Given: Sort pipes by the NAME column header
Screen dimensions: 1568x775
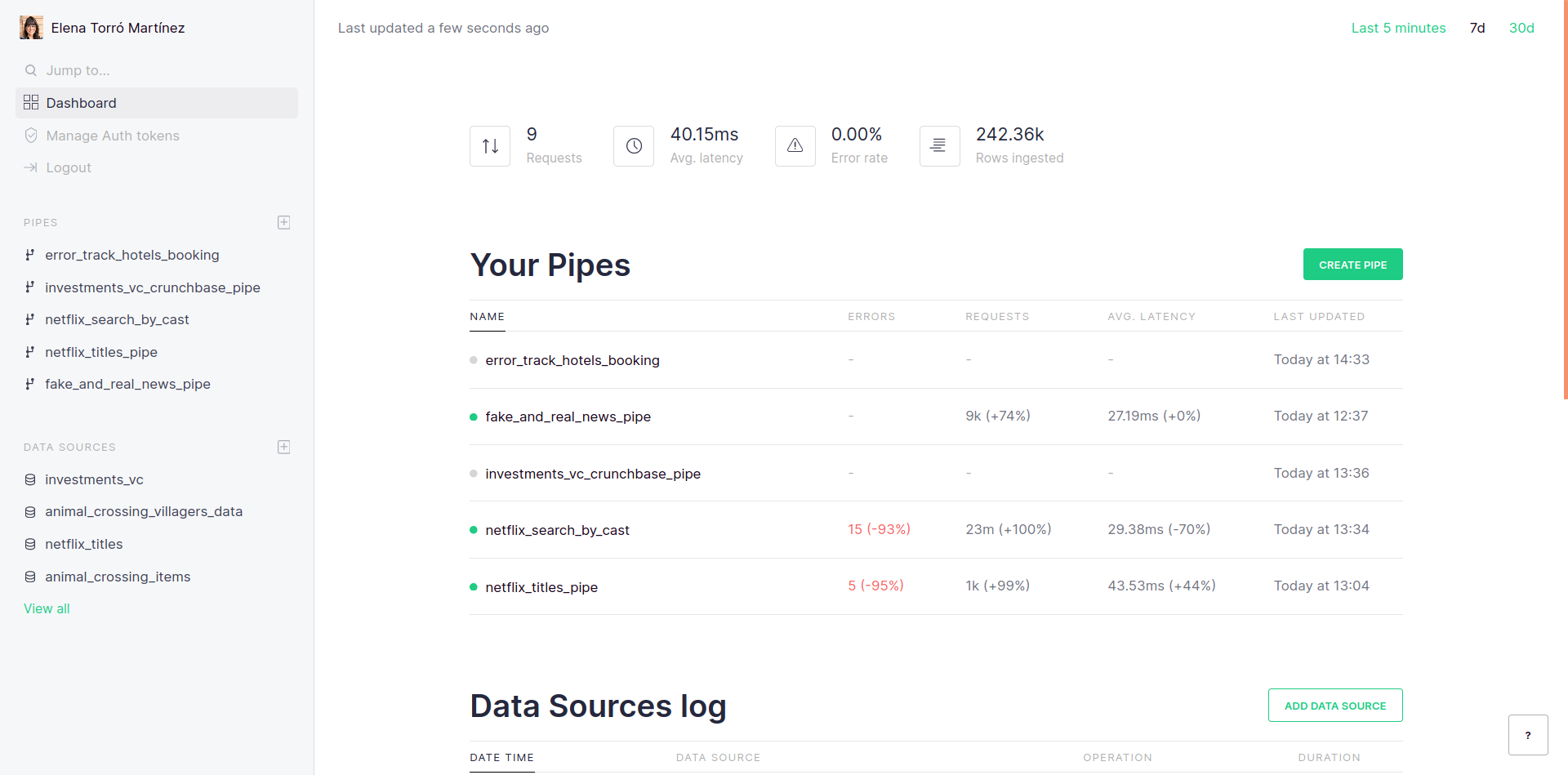Looking at the screenshot, I should point(487,317).
